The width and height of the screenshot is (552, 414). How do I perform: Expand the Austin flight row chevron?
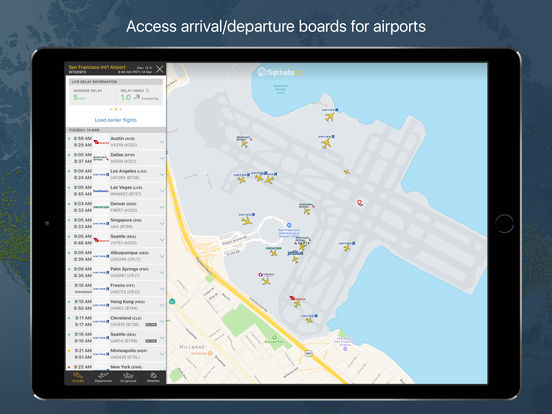(162, 142)
